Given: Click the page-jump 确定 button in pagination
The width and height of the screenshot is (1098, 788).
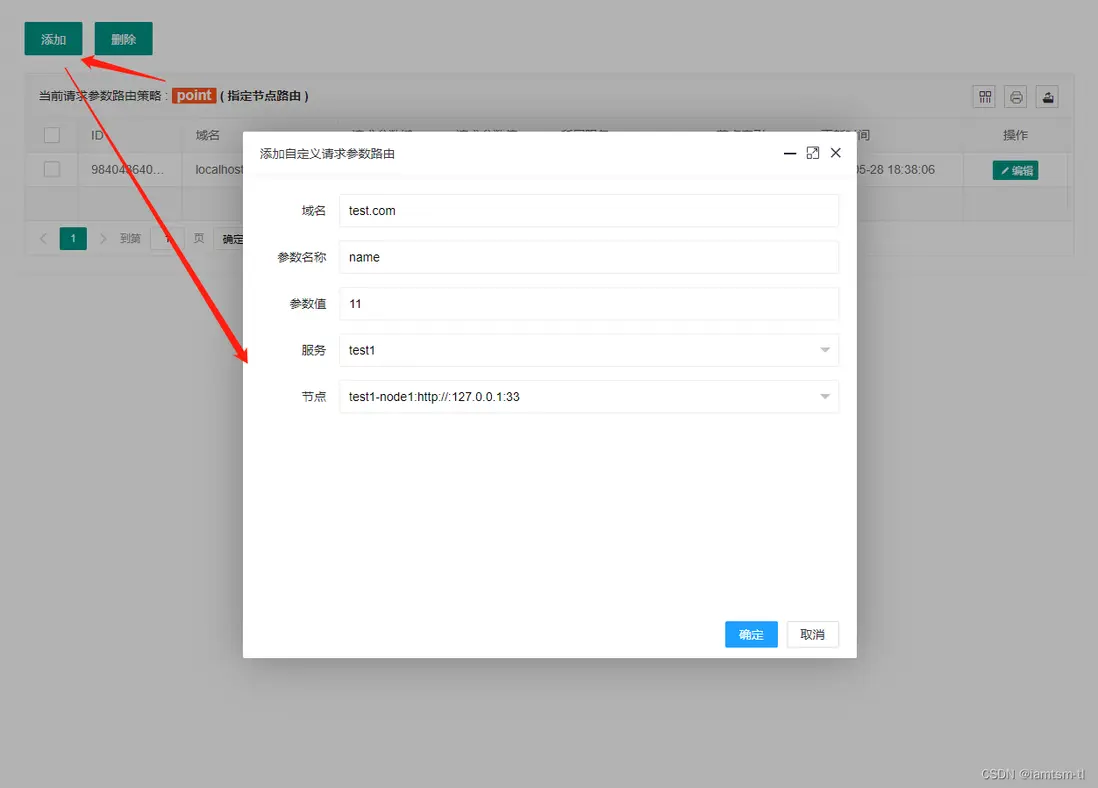Looking at the screenshot, I should (x=231, y=239).
